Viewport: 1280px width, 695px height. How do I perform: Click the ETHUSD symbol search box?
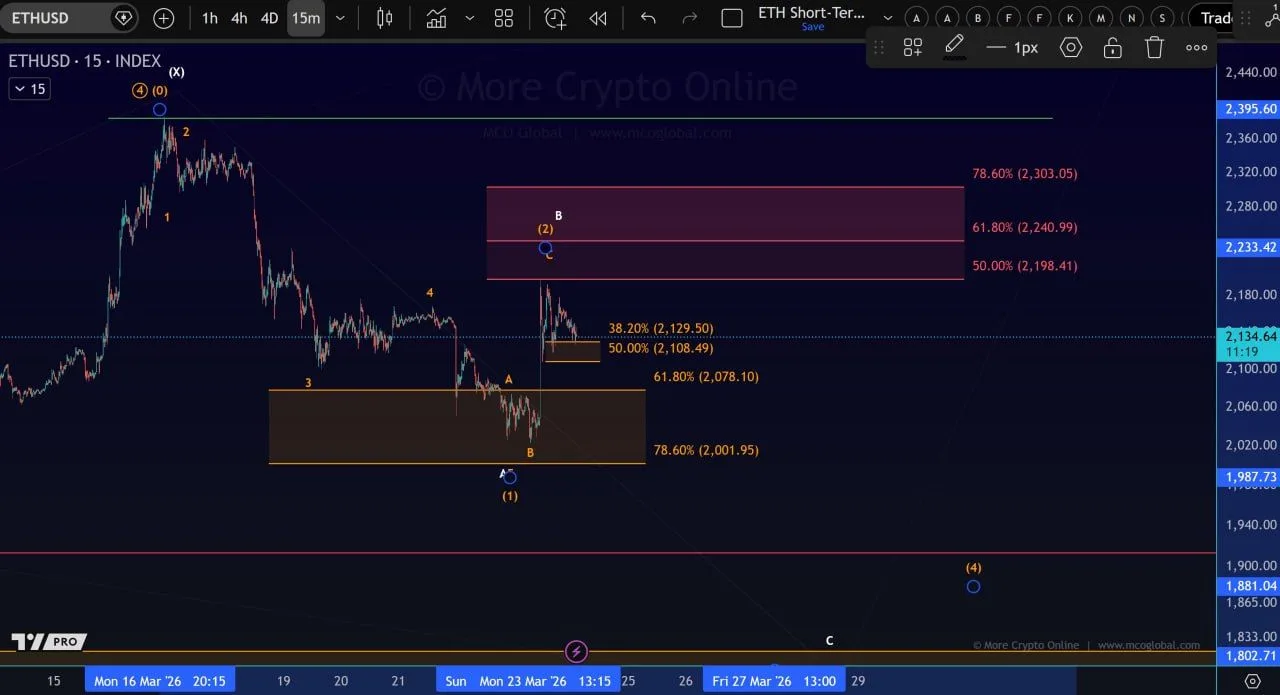pyautogui.click(x=50, y=18)
